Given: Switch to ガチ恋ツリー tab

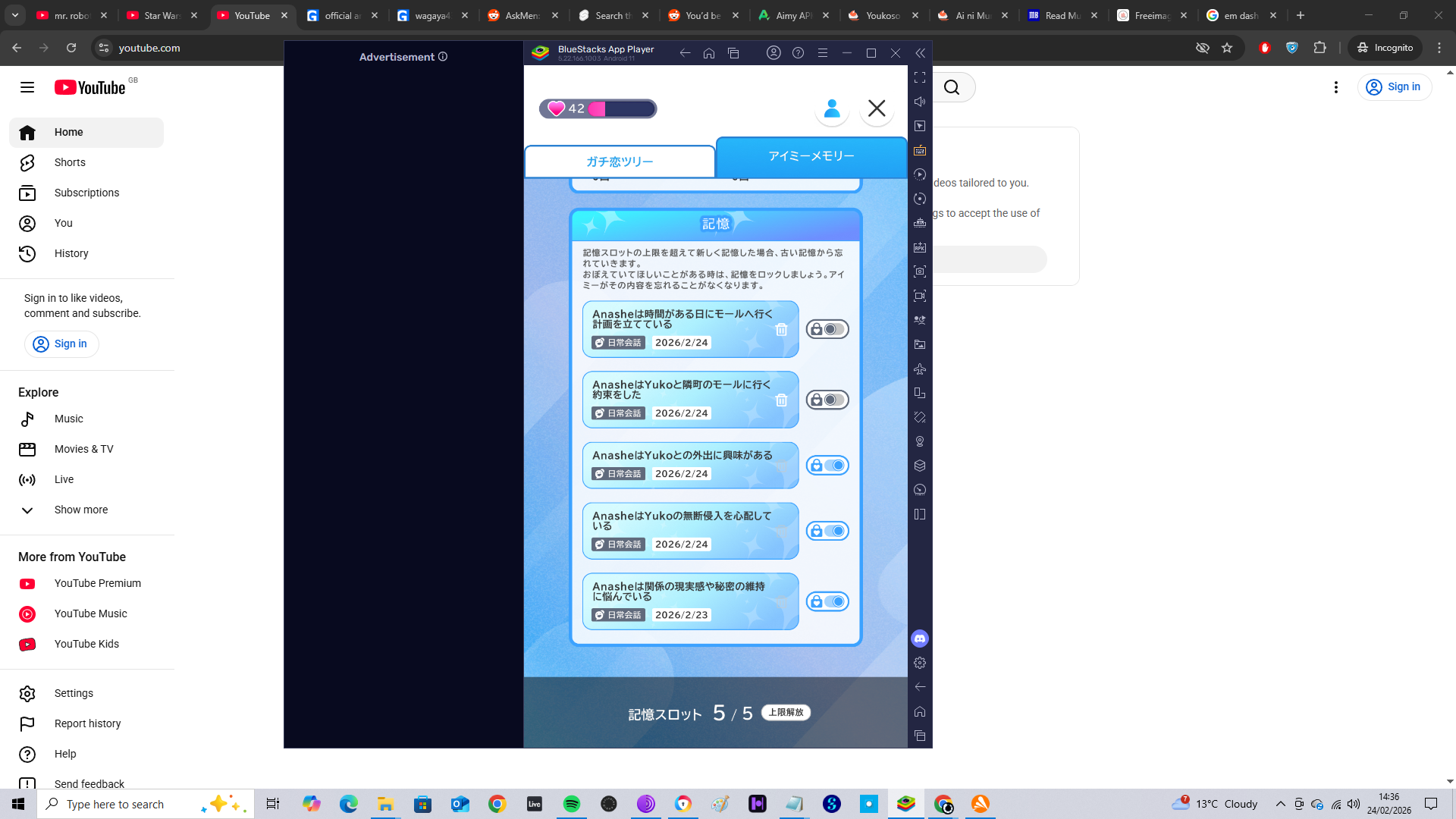Looking at the screenshot, I should [x=620, y=162].
